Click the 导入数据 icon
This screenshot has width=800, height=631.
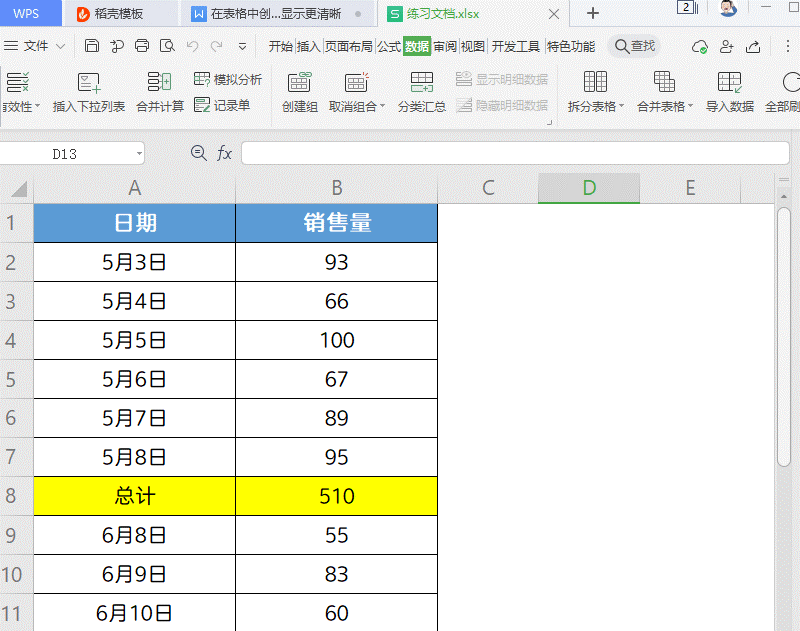click(x=729, y=83)
